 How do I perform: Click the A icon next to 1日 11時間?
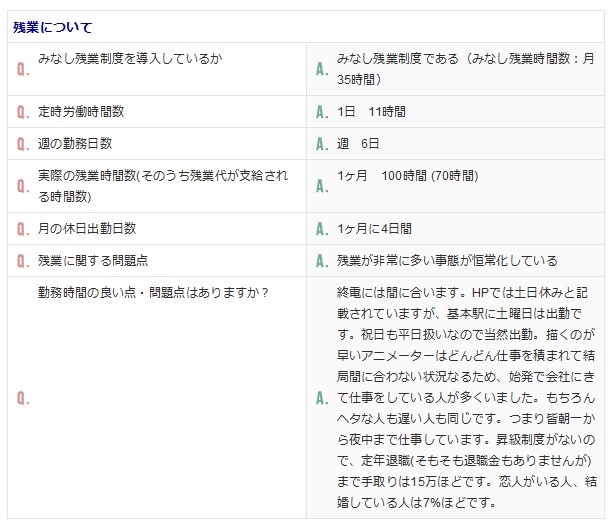click(322, 112)
